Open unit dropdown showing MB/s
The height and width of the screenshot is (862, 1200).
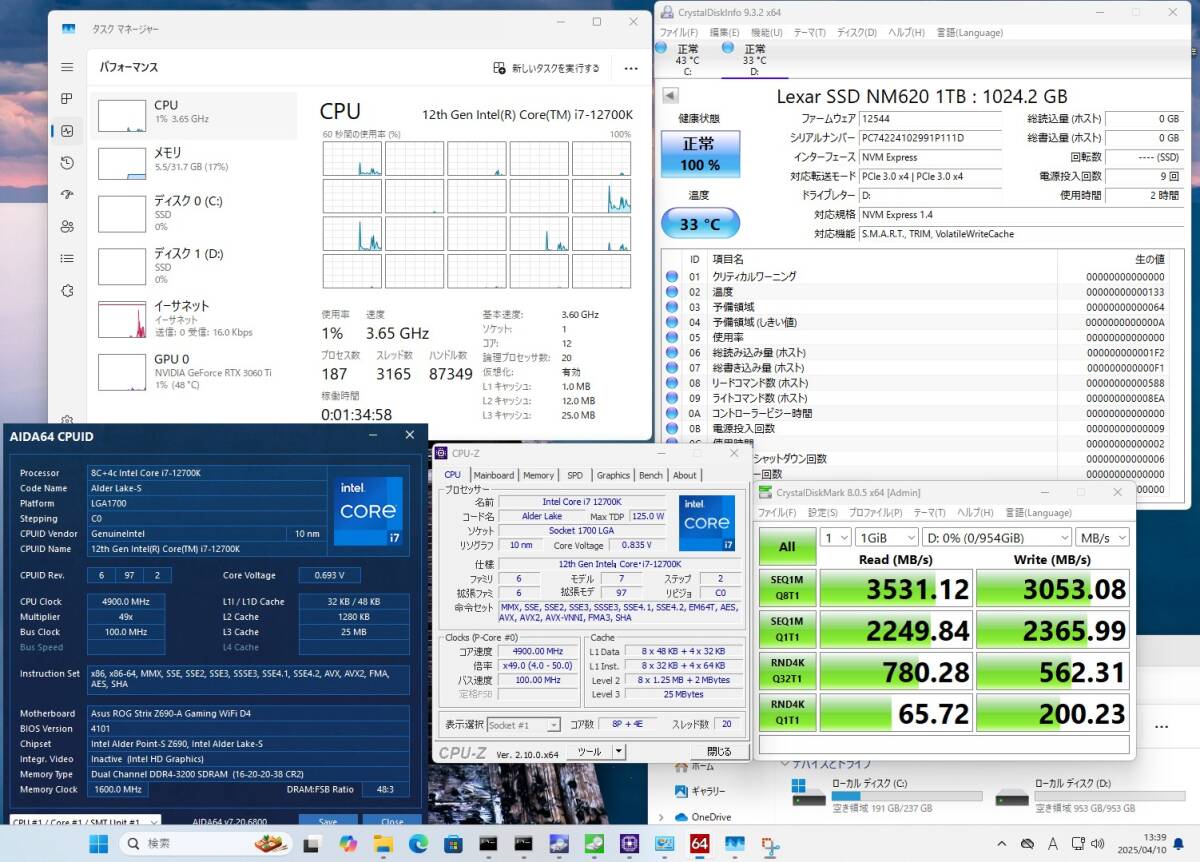pyautogui.click(x=1103, y=537)
